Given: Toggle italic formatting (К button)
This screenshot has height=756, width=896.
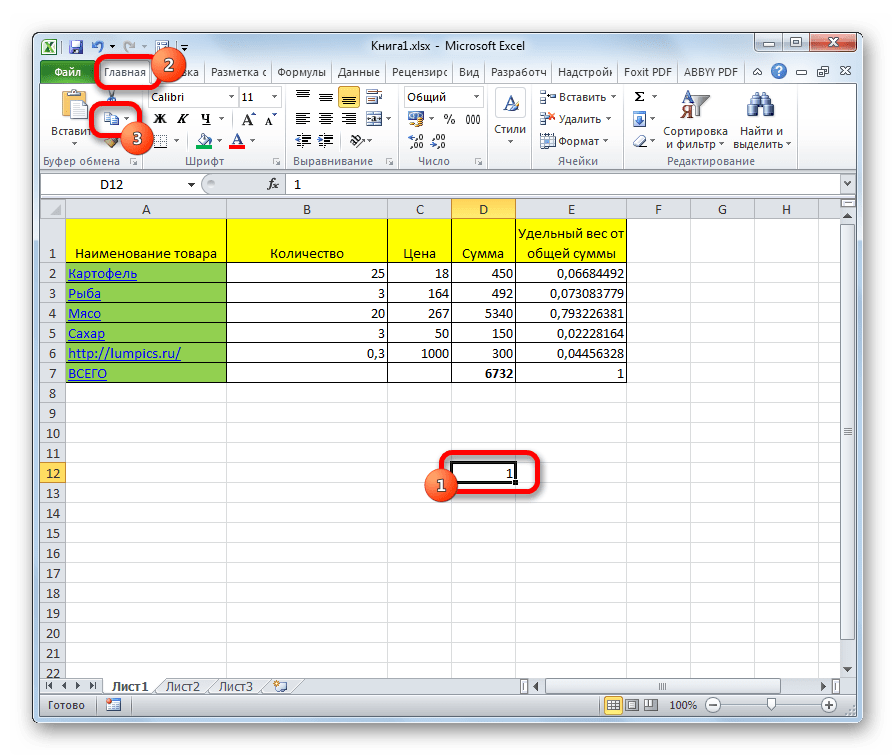Looking at the screenshot, I should click(179, 119).
